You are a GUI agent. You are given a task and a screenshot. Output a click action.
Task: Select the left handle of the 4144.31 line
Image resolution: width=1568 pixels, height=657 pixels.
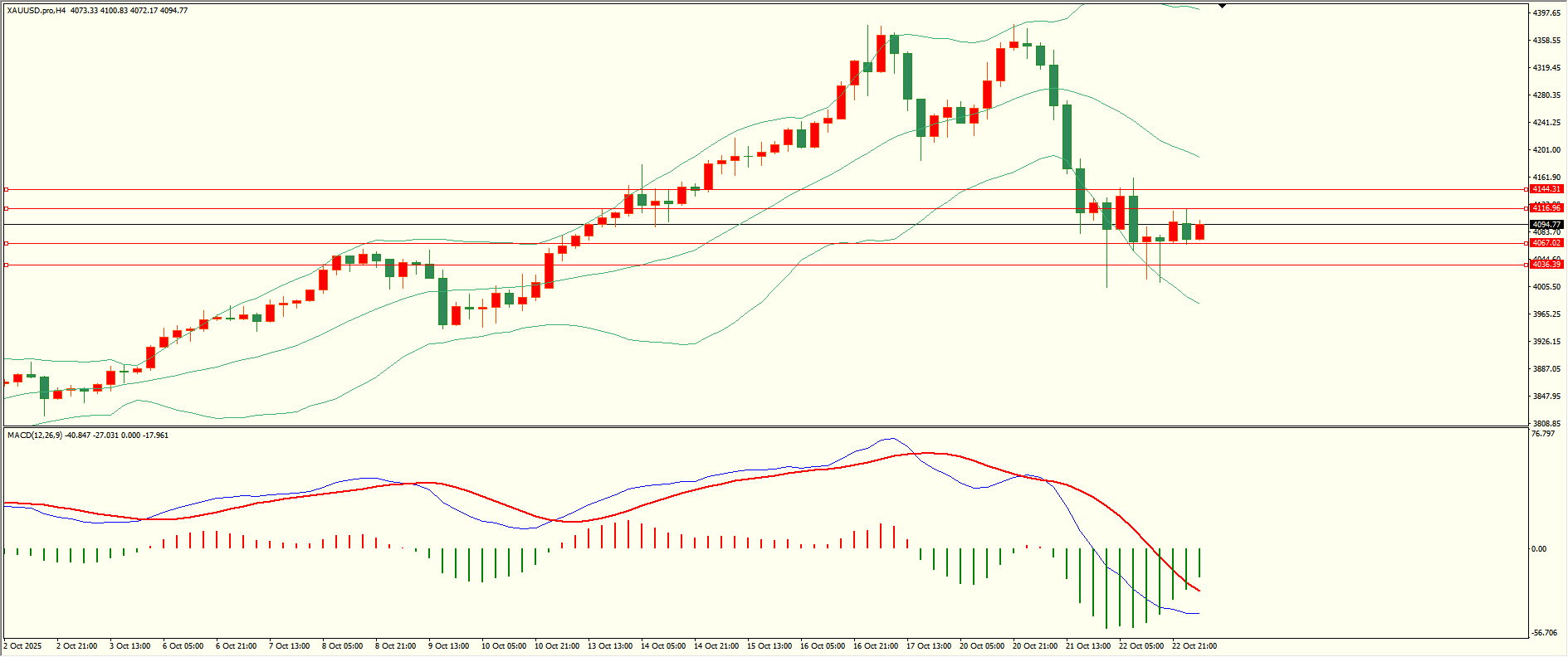(6, 190)
